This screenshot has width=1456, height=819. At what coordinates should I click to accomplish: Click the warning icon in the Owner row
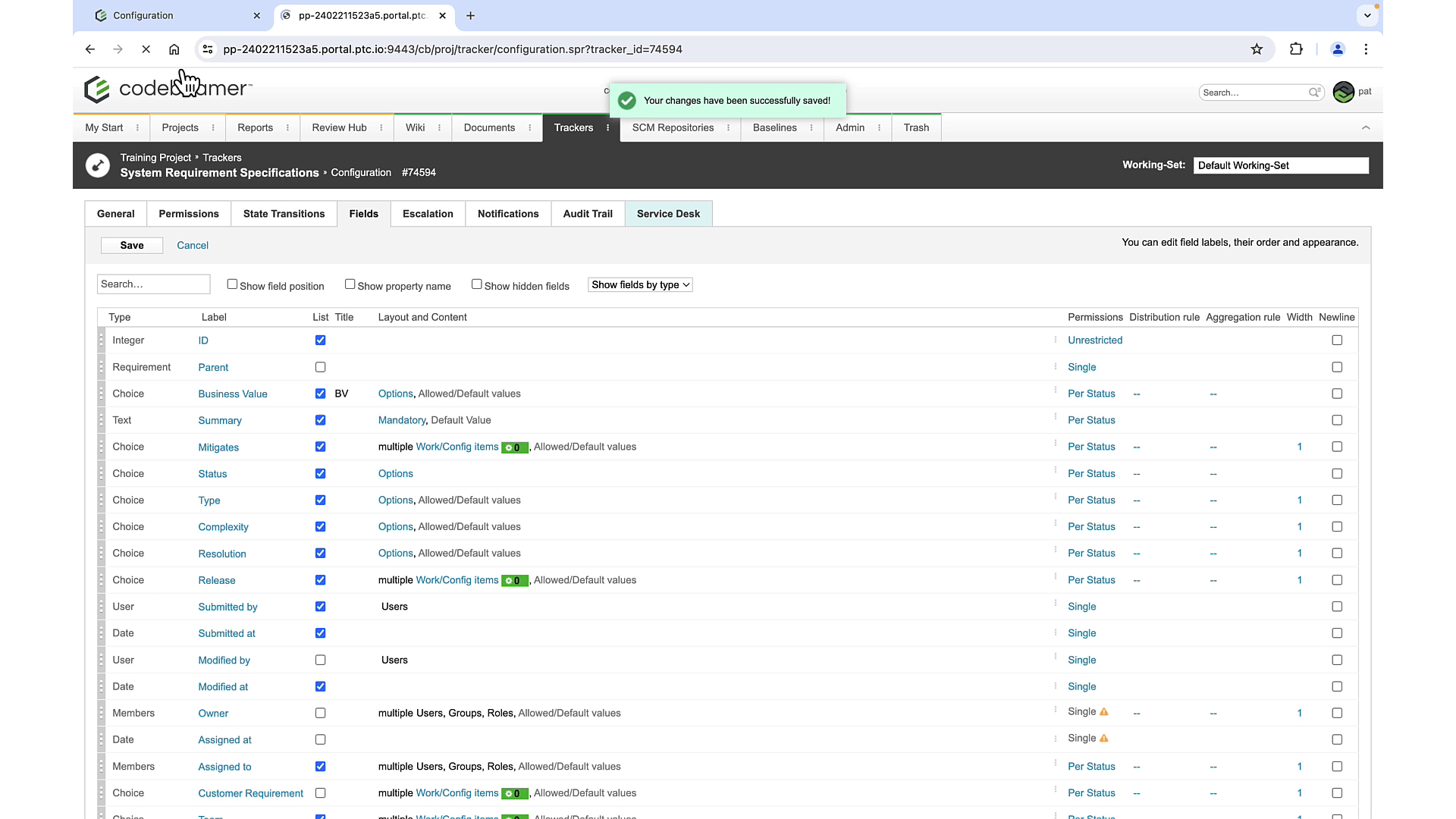[x=1104, y=712]
